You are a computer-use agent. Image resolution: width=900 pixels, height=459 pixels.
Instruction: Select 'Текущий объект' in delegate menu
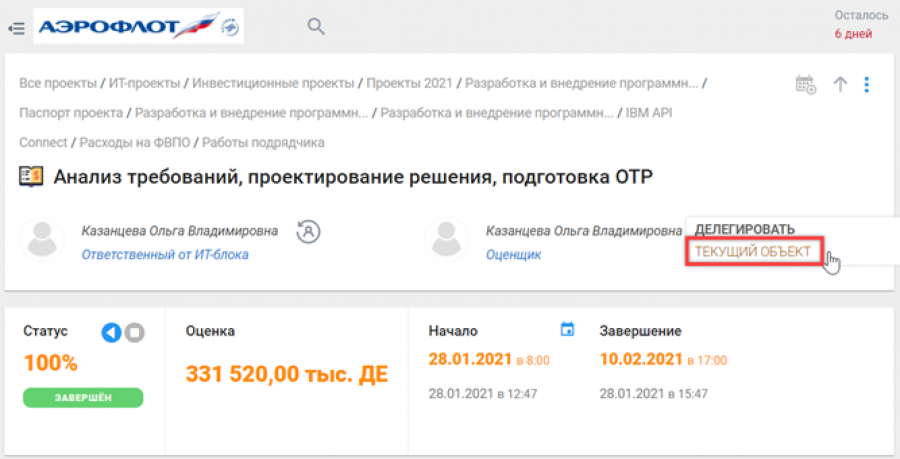pos(753,252)
